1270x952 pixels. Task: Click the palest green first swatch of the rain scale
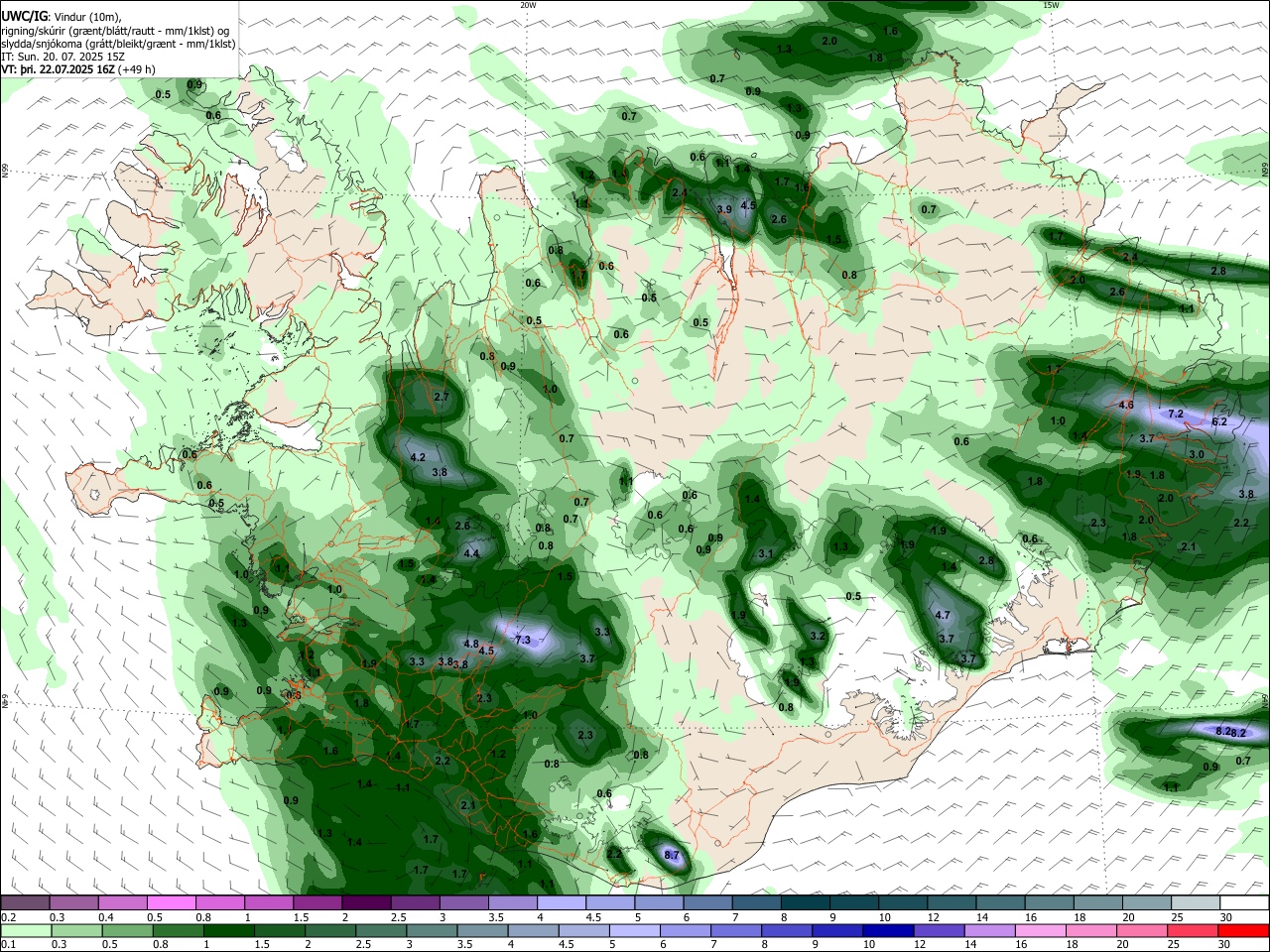click(26, 930)
